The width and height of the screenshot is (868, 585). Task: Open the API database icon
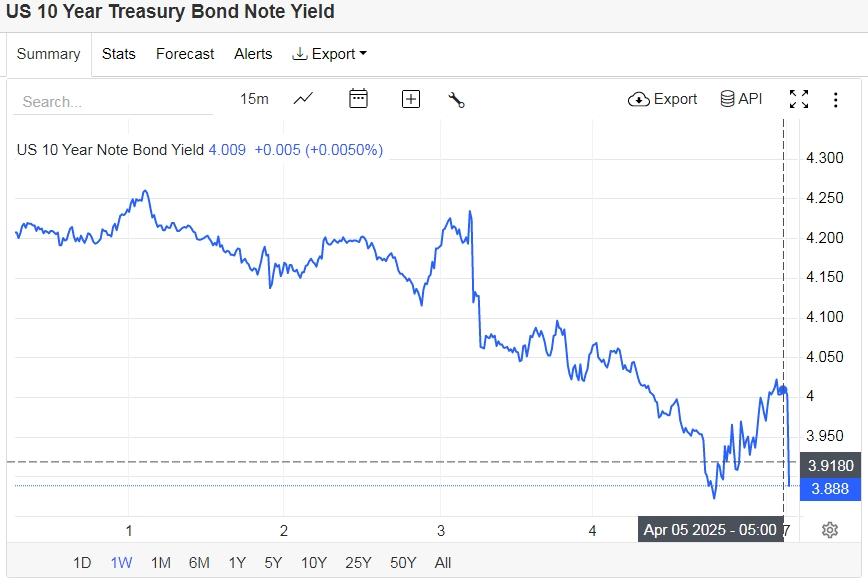coord(741,98)
